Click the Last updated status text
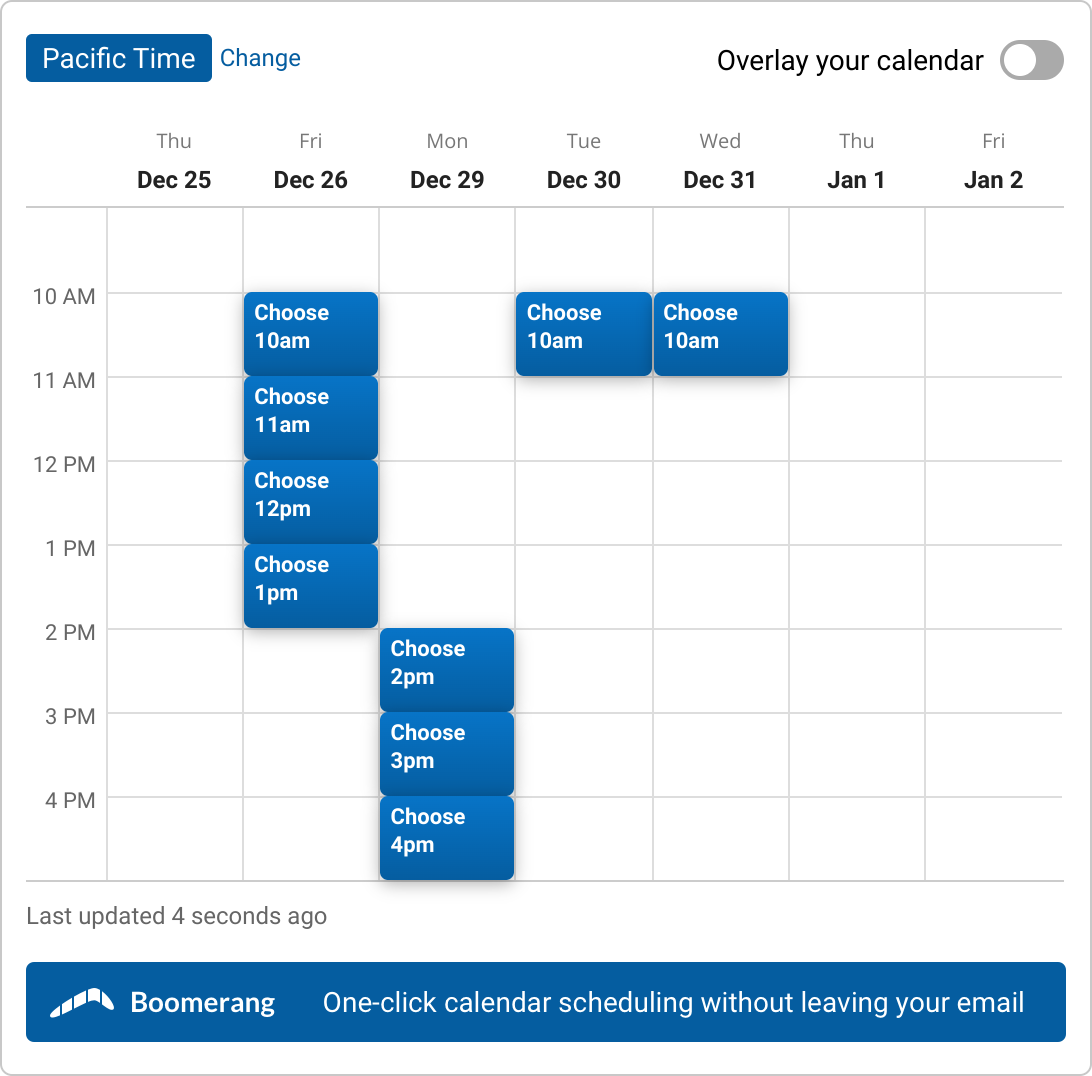Viewport: 1092px width, 1076px height. (176, 915)
